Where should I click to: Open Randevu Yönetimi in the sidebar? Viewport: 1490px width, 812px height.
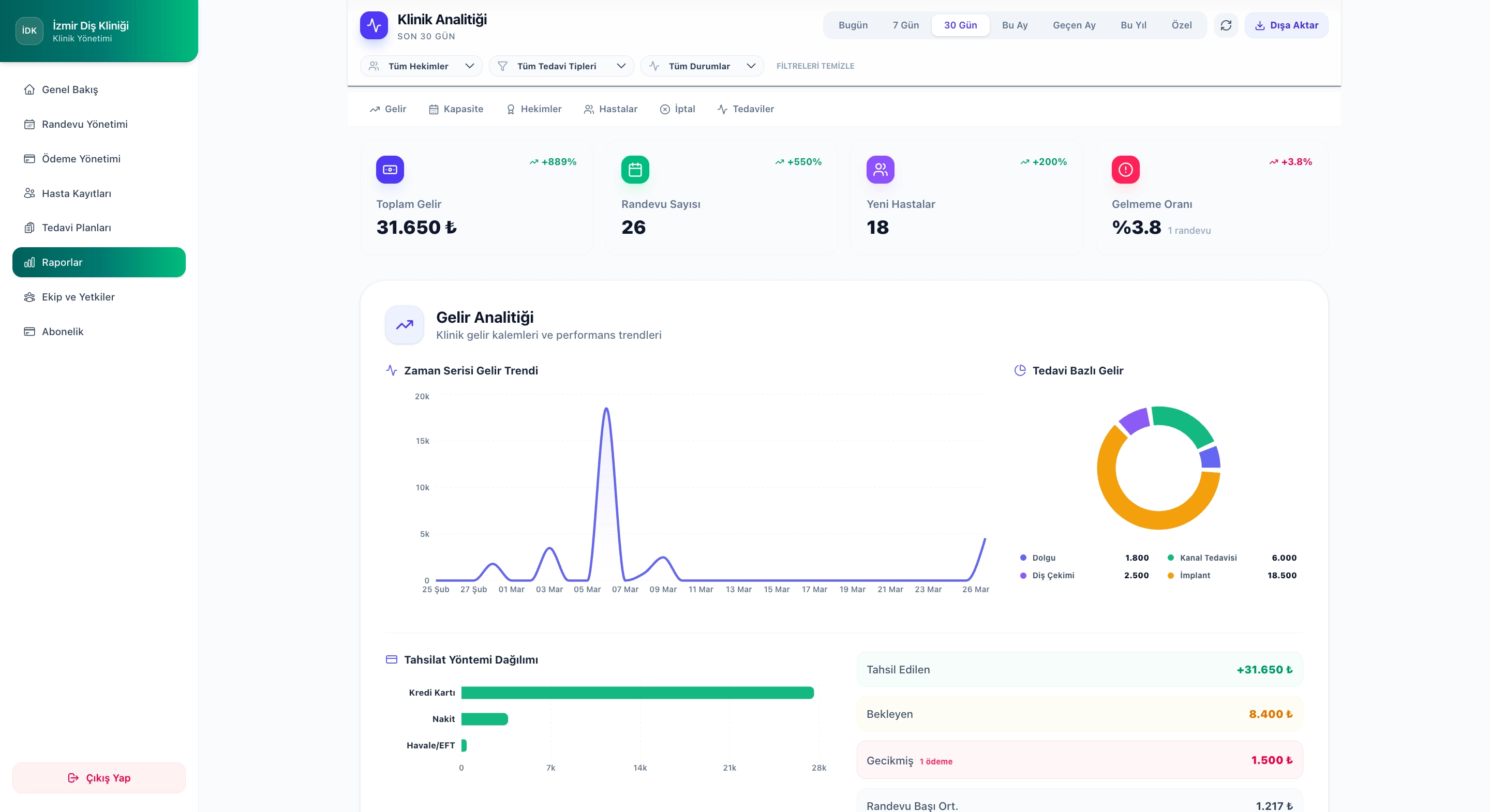pyautogui.click(x=84, y=124)
